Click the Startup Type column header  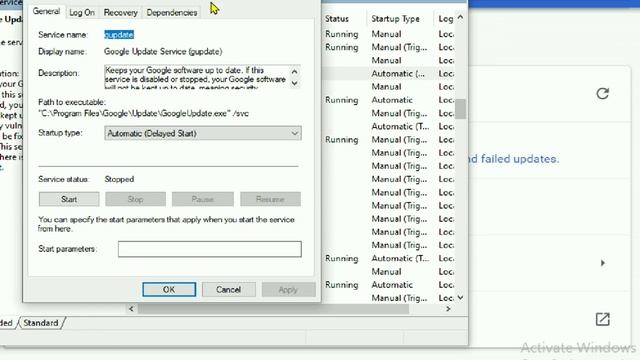pos(395,19)
